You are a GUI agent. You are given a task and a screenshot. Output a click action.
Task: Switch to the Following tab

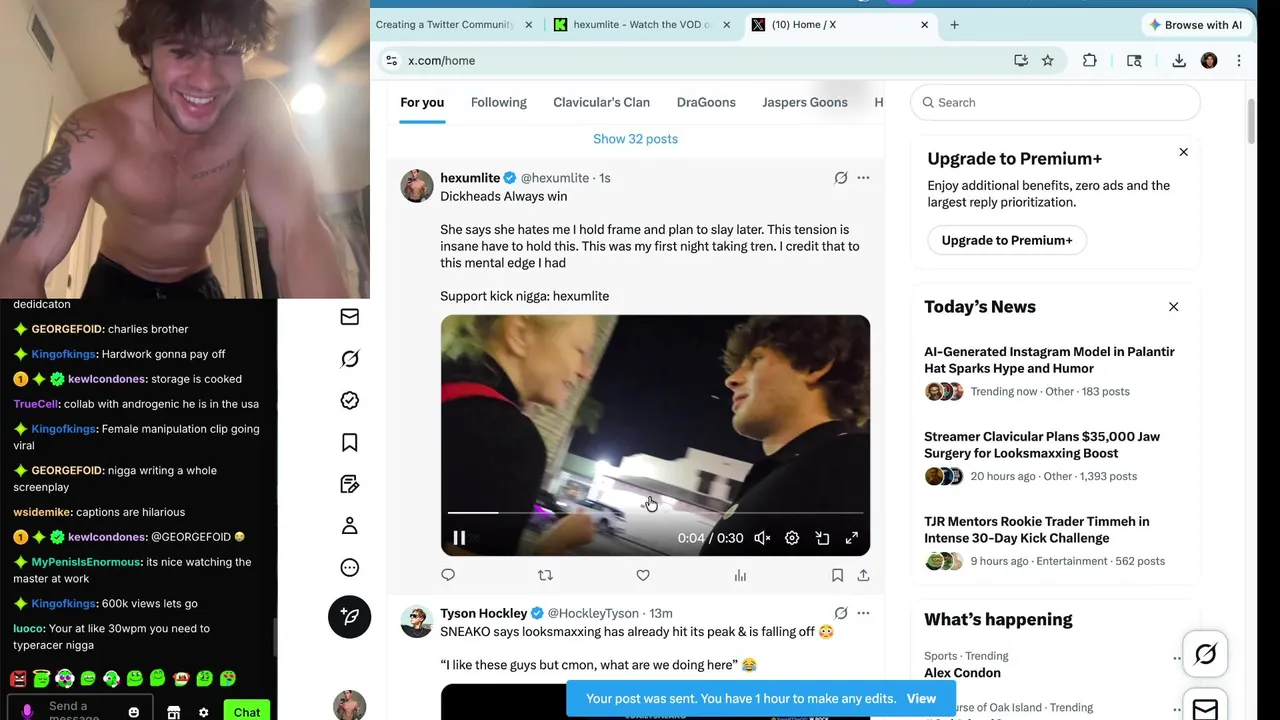point(499,102)
